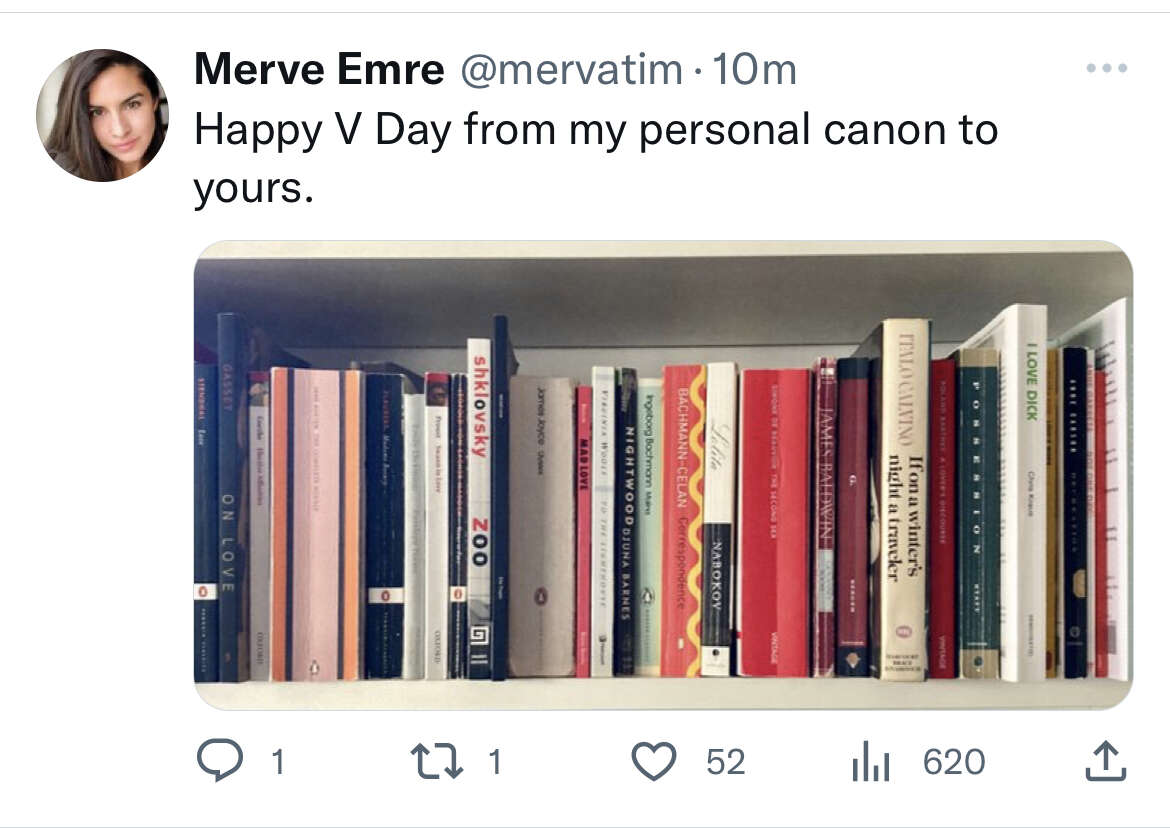Share tweet via upload arrow icon

click(x=1106, y=760)
